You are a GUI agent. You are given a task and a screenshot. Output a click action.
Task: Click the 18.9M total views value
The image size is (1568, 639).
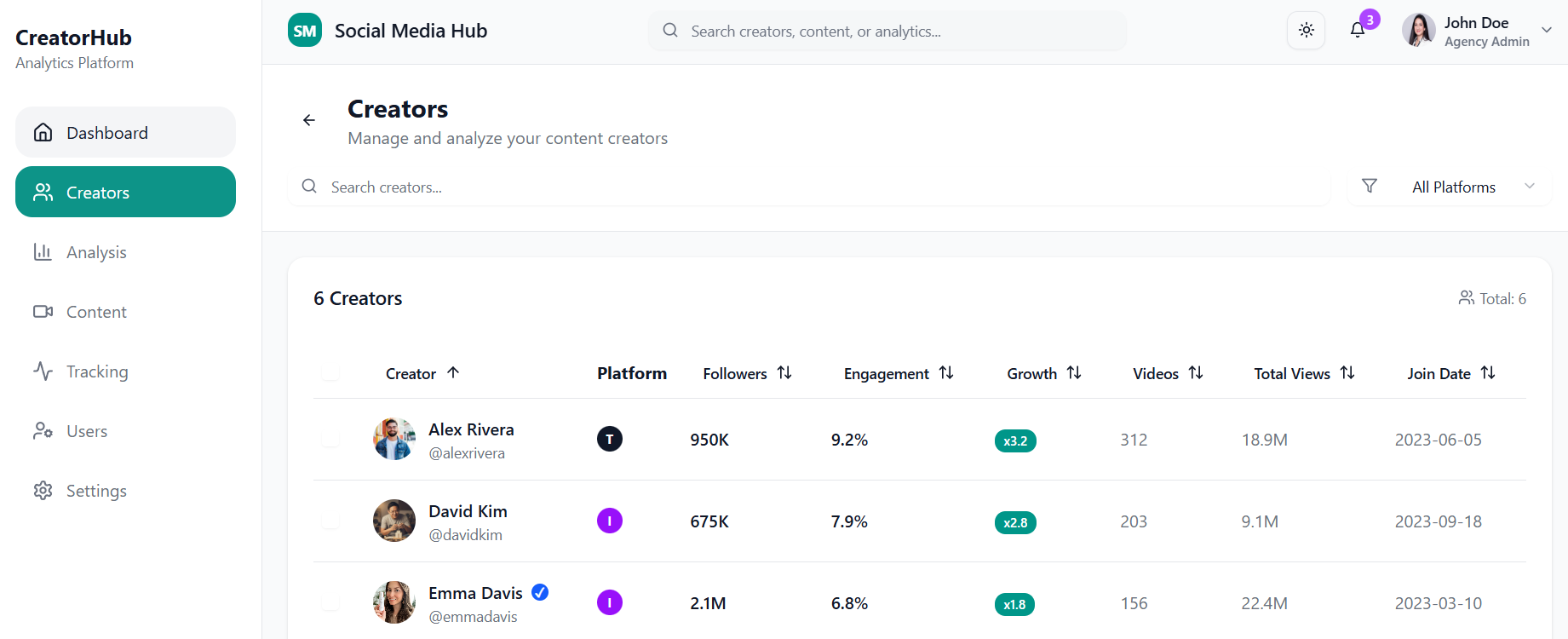tap(1264, 440)
